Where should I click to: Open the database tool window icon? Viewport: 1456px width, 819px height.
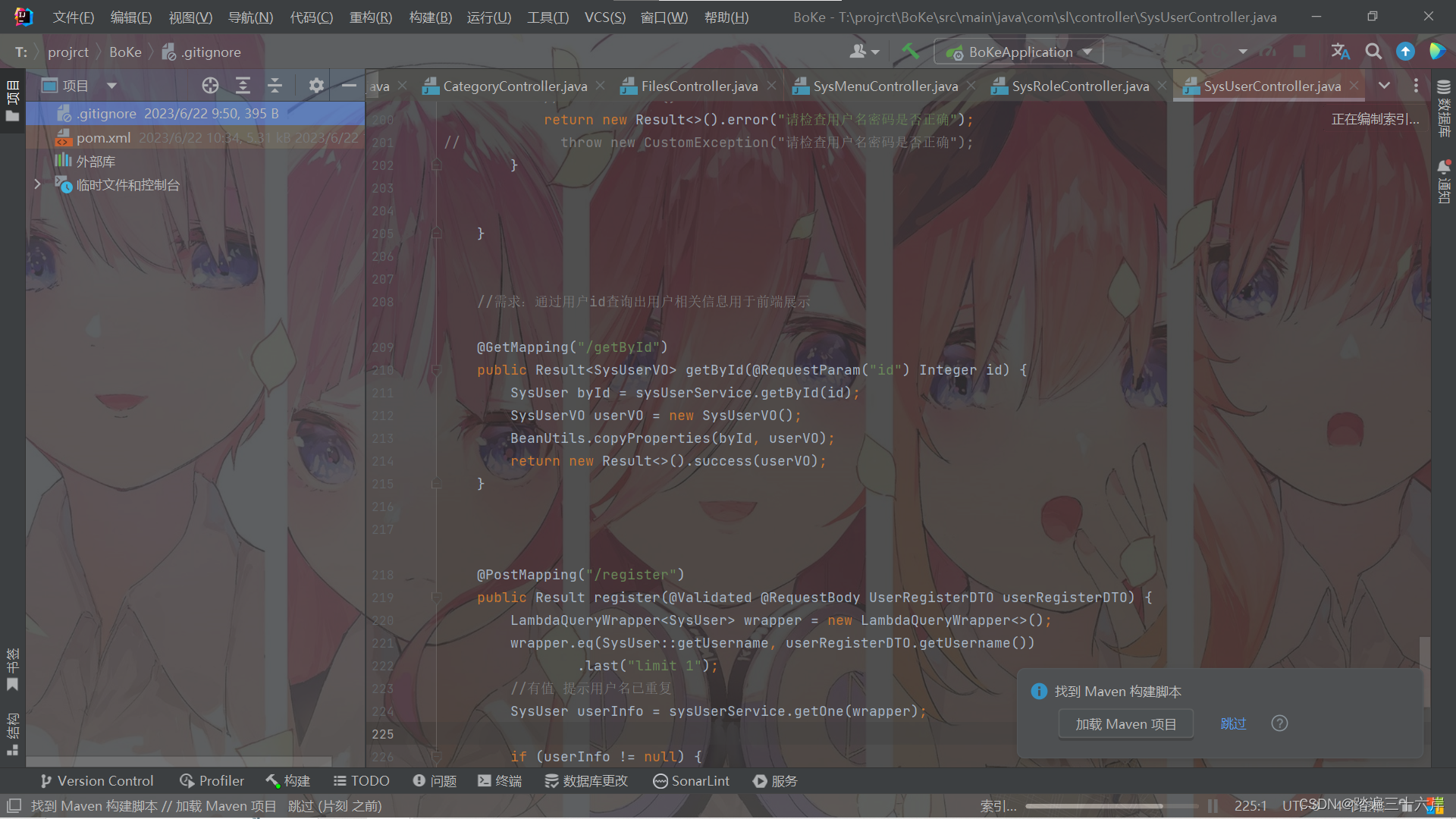tap(1444, 108)
